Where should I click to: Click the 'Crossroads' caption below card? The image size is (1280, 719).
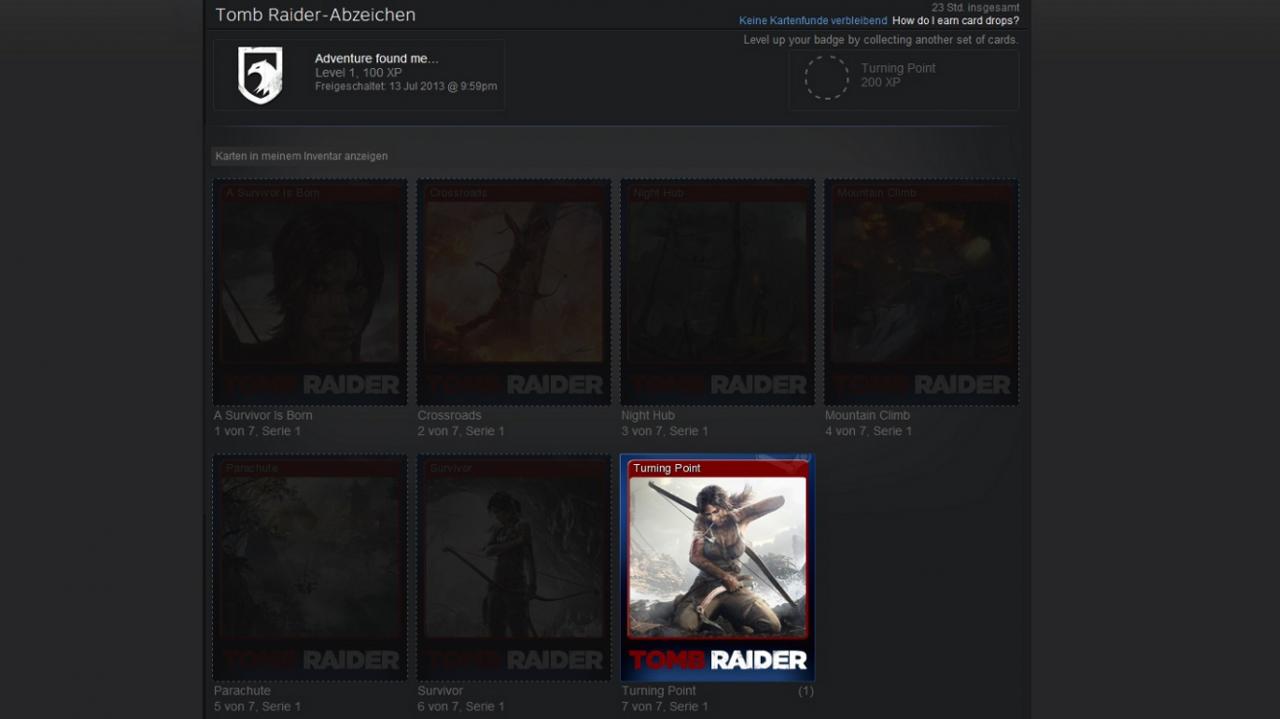(x=449, y=415)
